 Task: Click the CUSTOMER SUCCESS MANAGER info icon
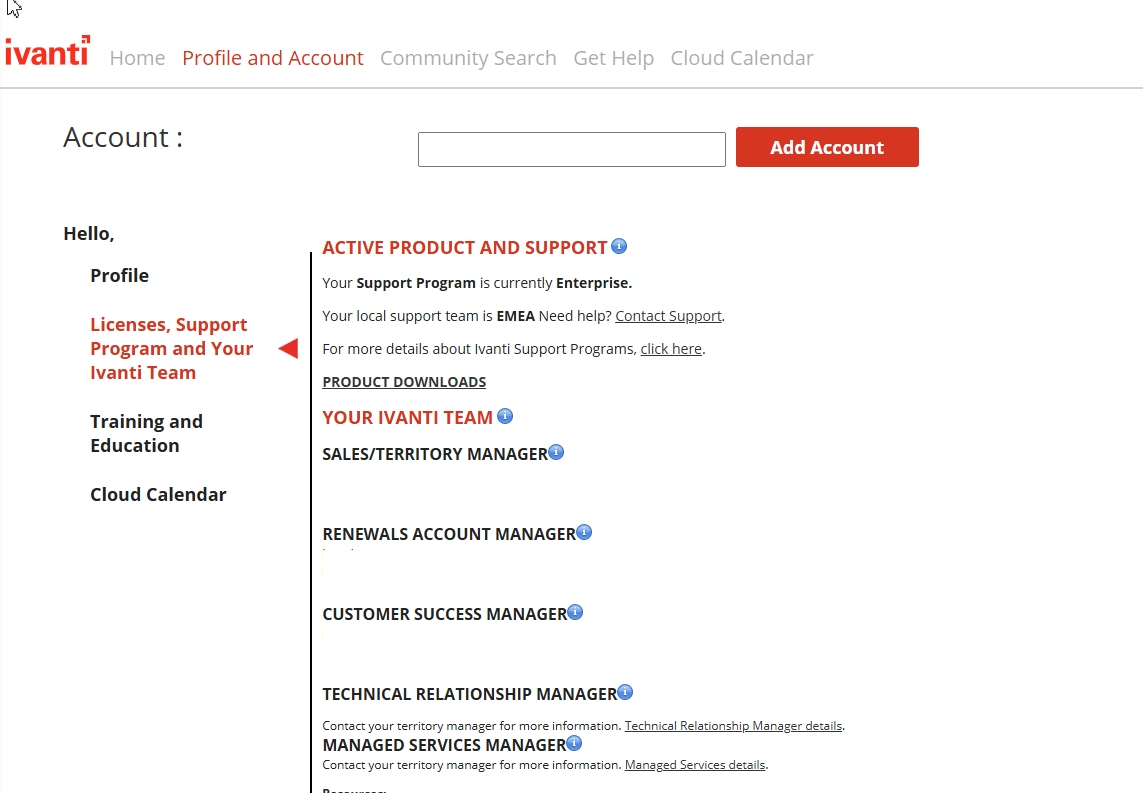click(x=575, y=611)
